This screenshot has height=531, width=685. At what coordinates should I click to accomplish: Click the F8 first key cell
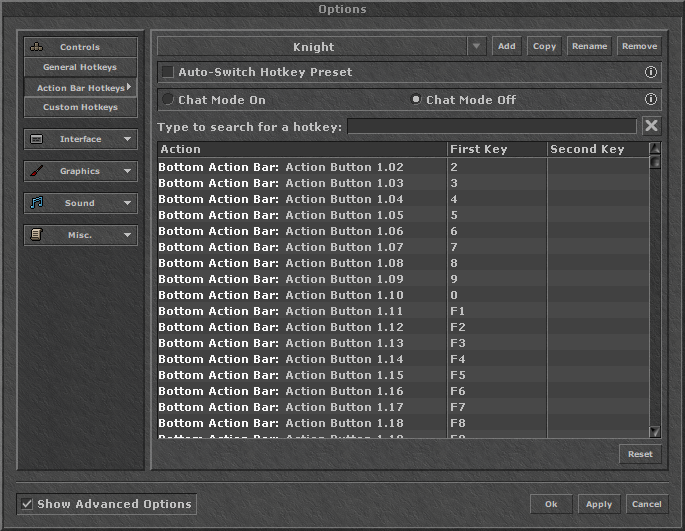(497, 423)
